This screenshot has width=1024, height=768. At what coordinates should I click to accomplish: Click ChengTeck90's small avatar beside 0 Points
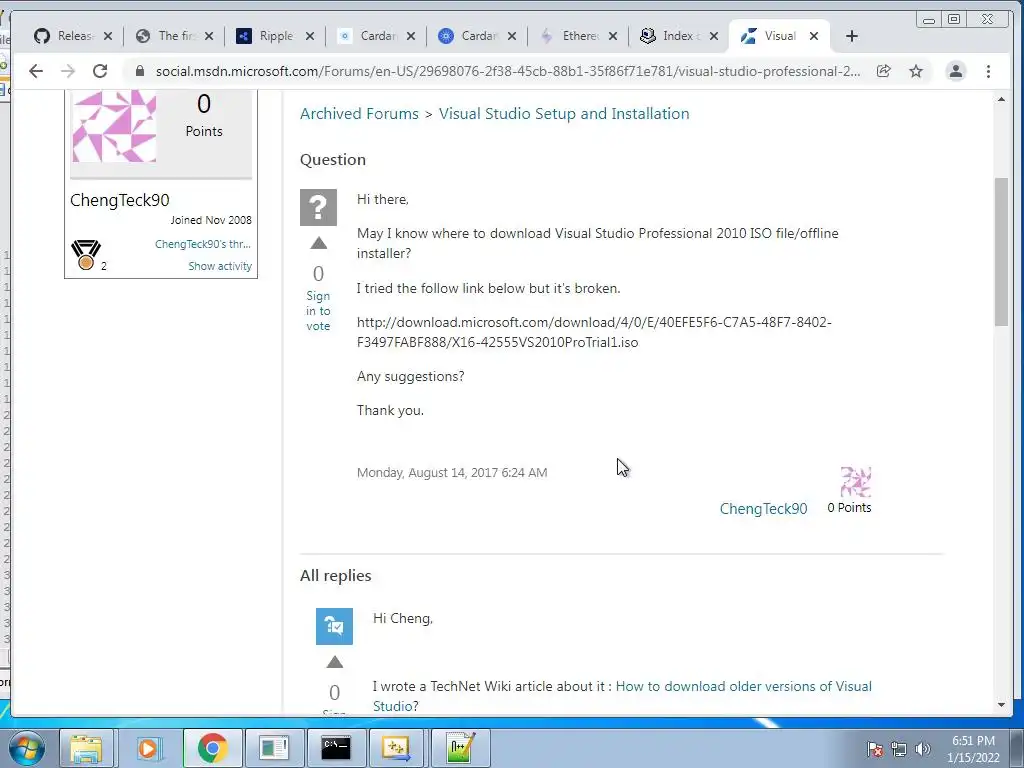856,482
